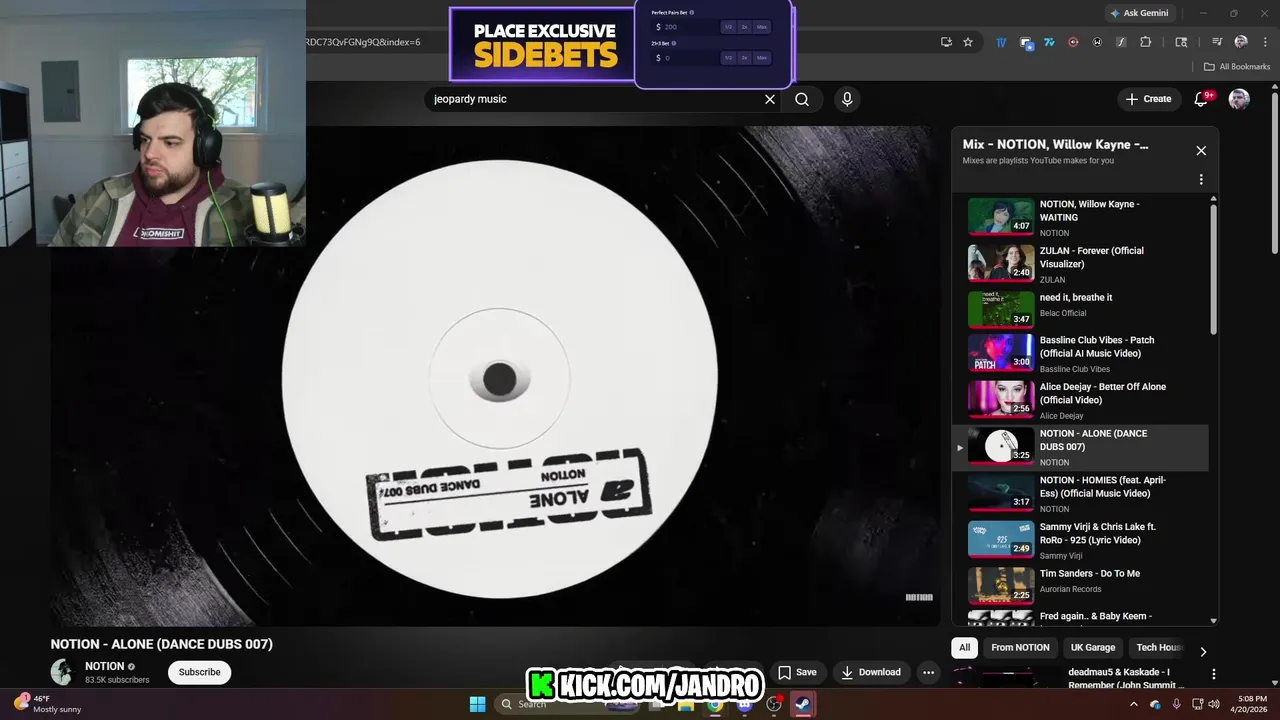Image resolution: width=1280 pixels, height=720 pixels.
Task: Select the UK Garage chip
Action: [1093, 647]
